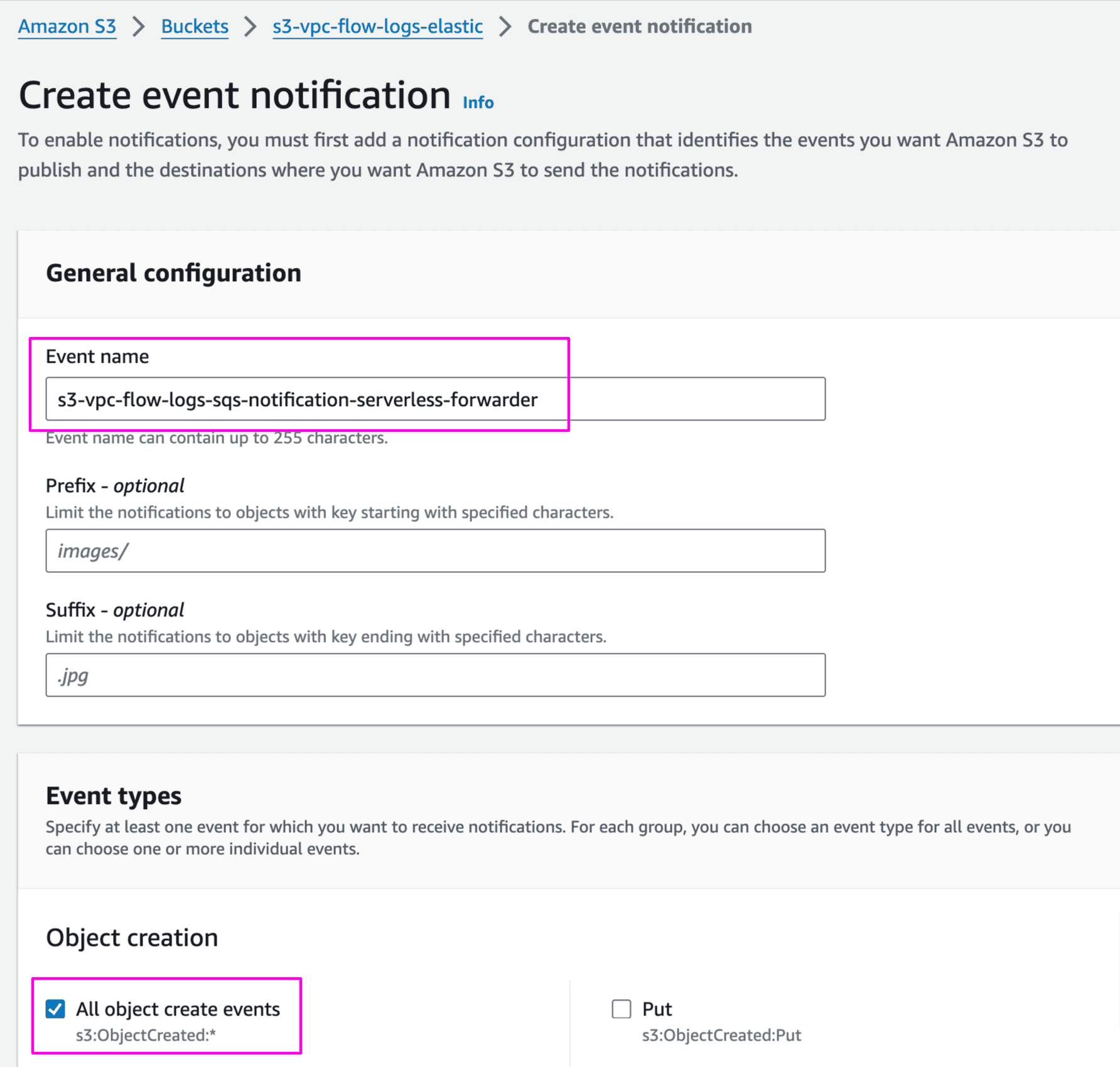Screen dimensions: 1120x1067
Task: Toggle the s3:ObjectCreated:* checkbox off
Action: pos(56,1009)
